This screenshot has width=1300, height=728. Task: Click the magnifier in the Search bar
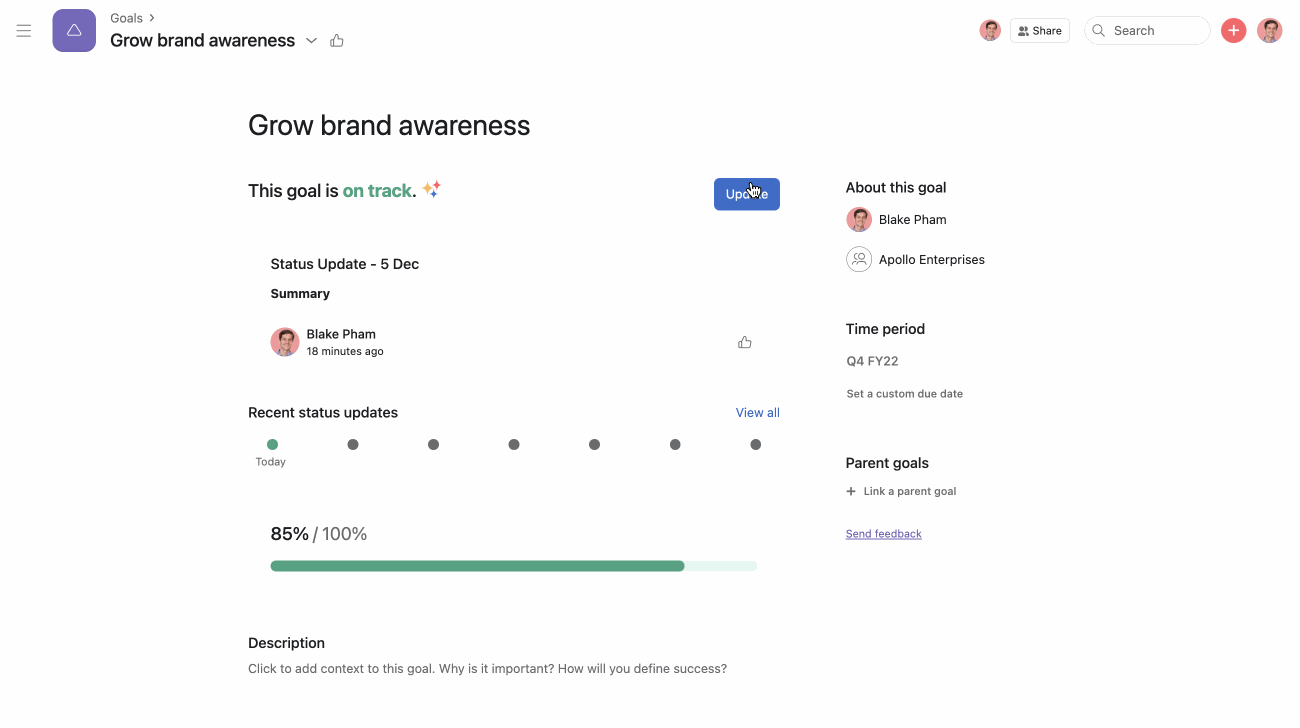(x=1098, y=30)
